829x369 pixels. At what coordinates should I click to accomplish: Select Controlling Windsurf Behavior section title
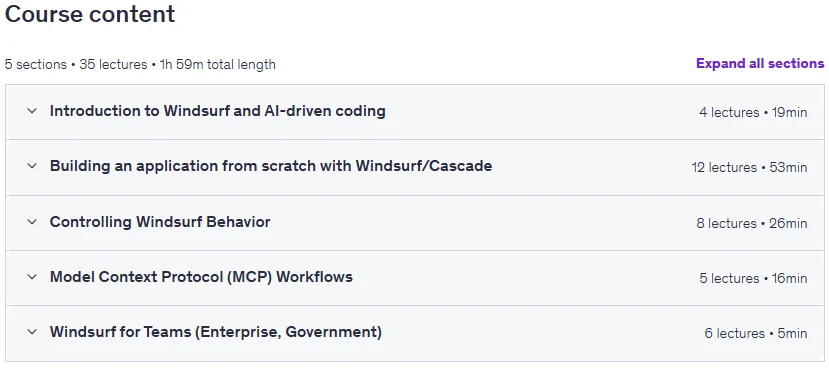coord(160,222)
